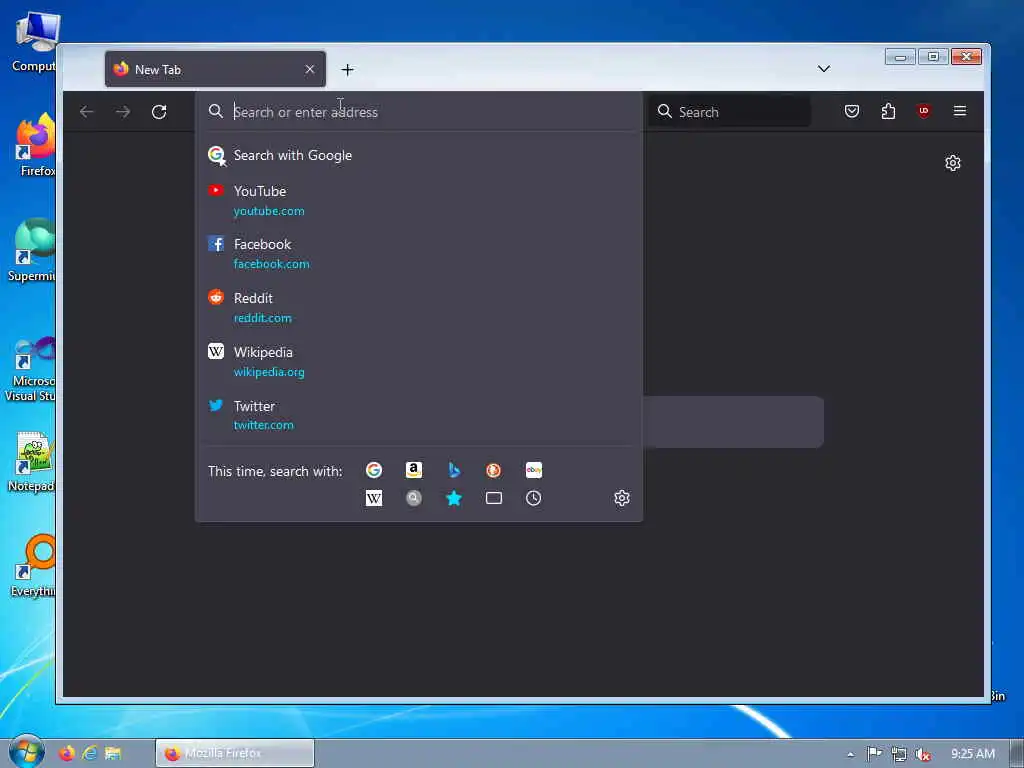Open a new tab with plus button
Screen dimensions: 1024x768
point(347,69)
